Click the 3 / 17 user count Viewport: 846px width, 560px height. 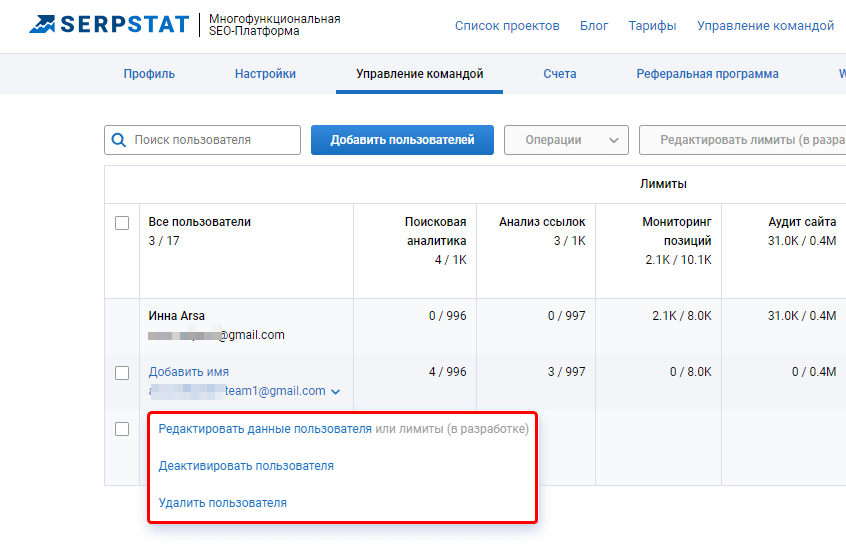click(x=164, y=241)
